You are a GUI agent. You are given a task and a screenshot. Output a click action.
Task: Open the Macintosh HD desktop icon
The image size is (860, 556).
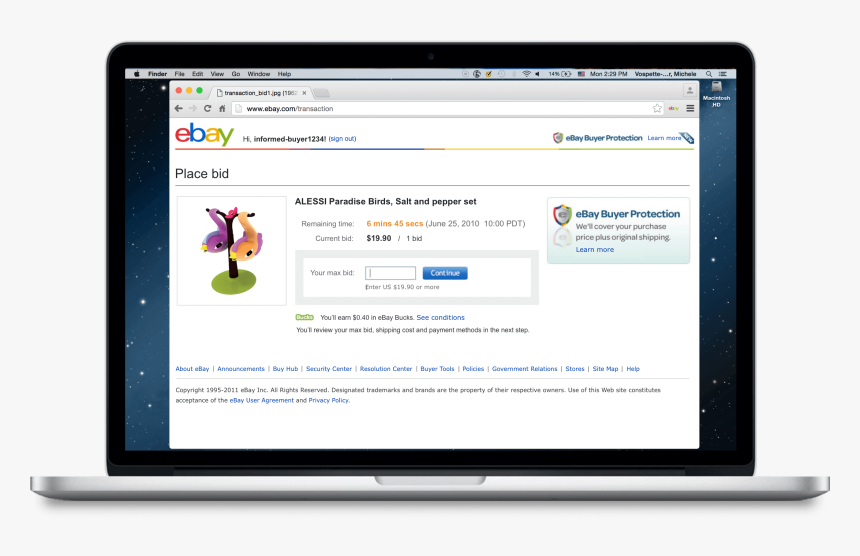716,93
